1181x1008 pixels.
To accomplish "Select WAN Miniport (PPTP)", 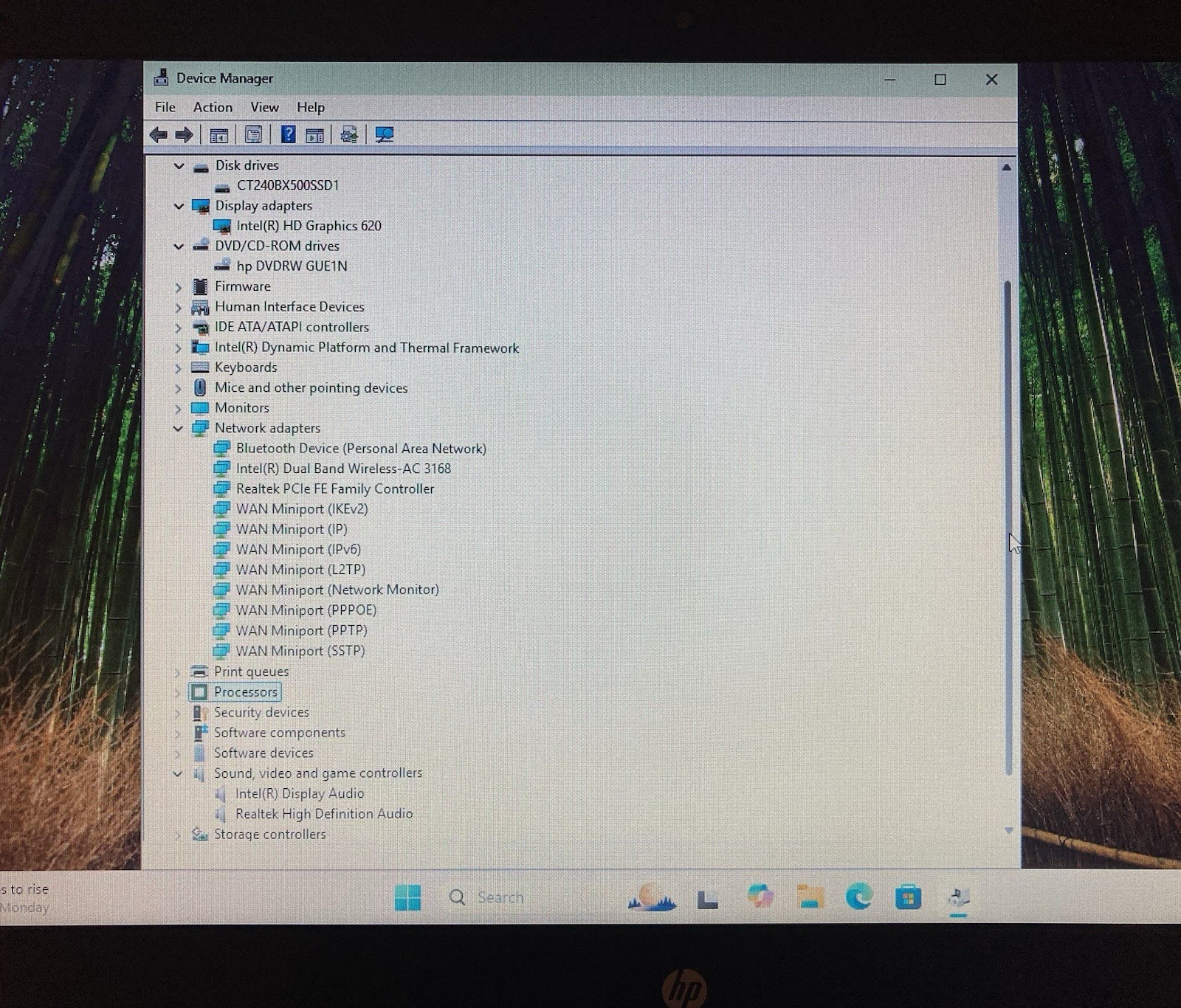I will pos(301,630).
